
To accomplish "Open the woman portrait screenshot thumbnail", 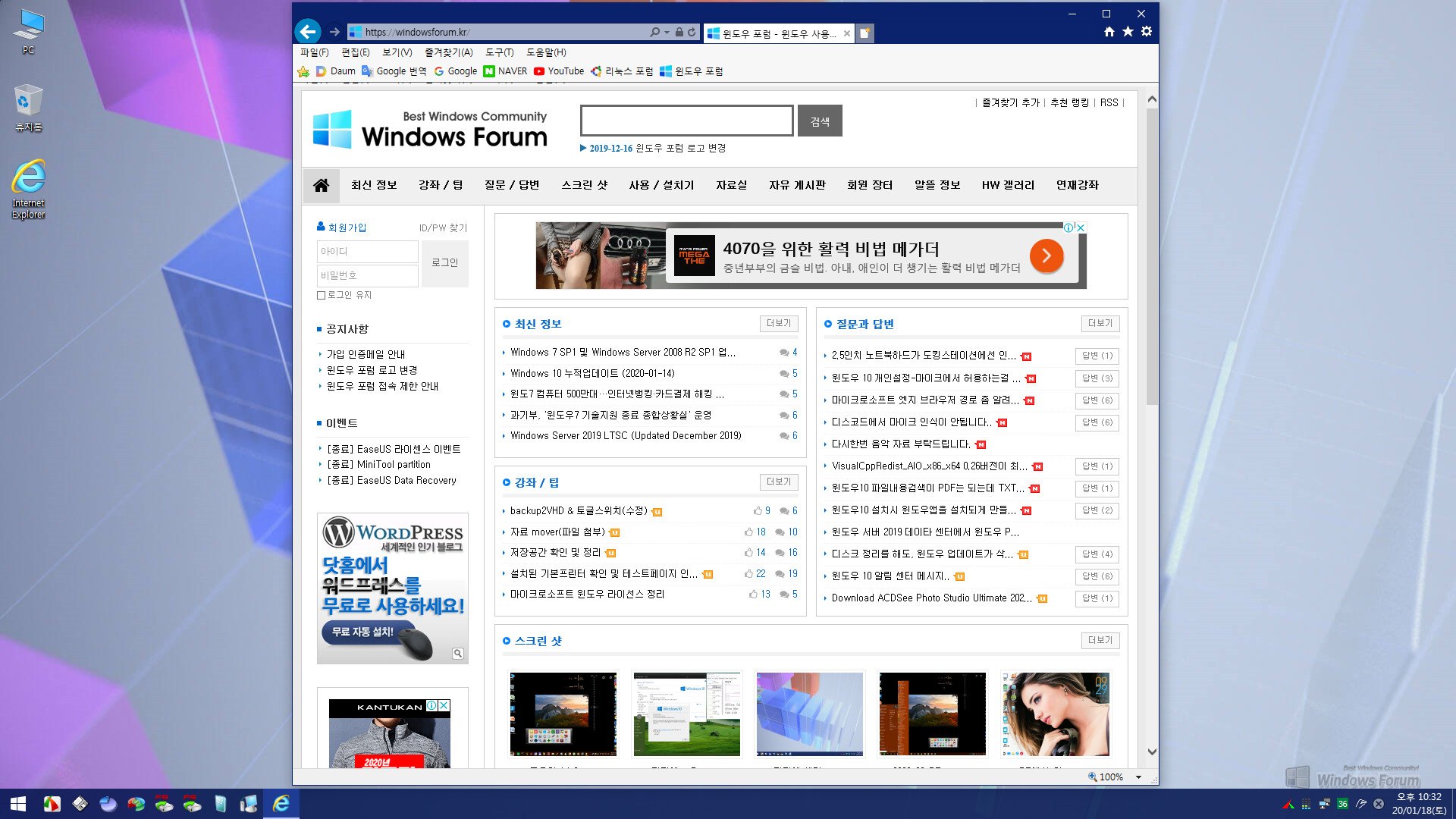I will [x=1056, y=714].
